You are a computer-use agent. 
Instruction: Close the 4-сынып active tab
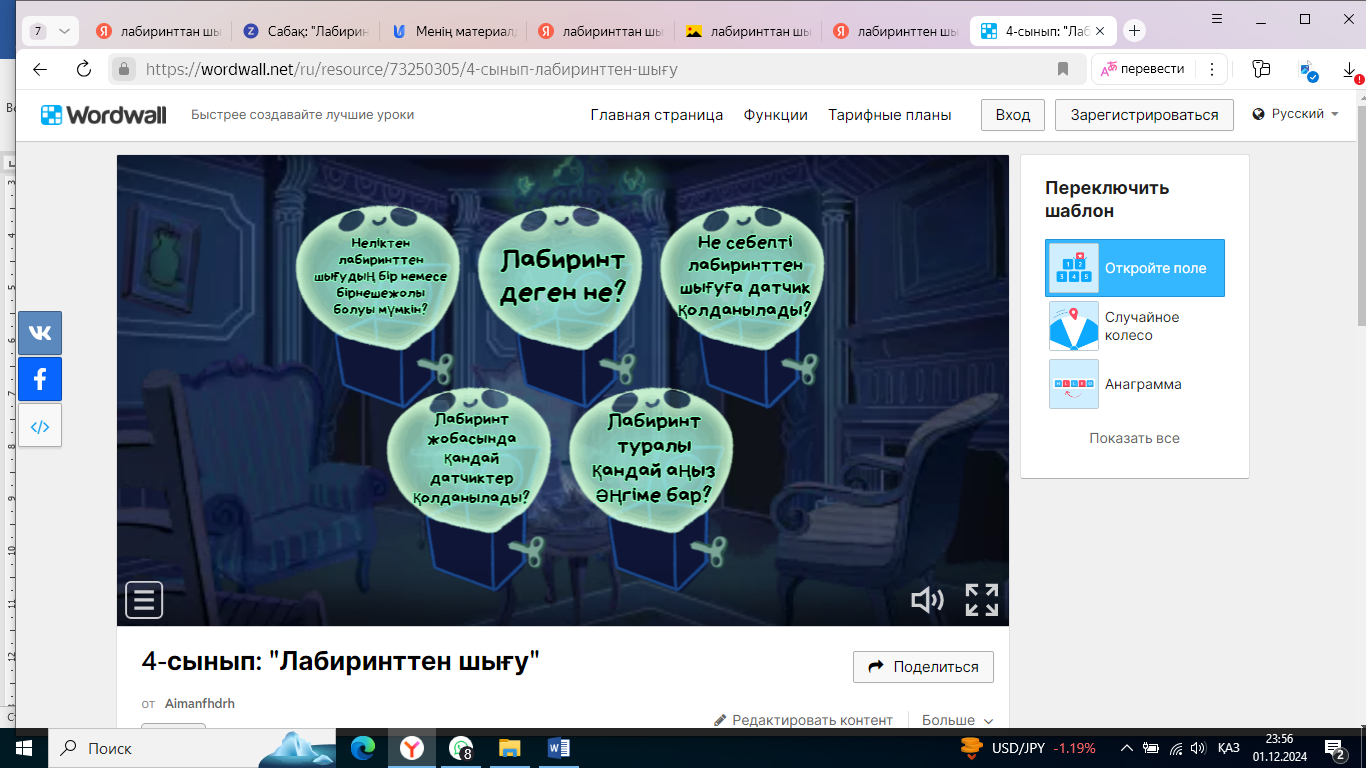(1101, 31)
